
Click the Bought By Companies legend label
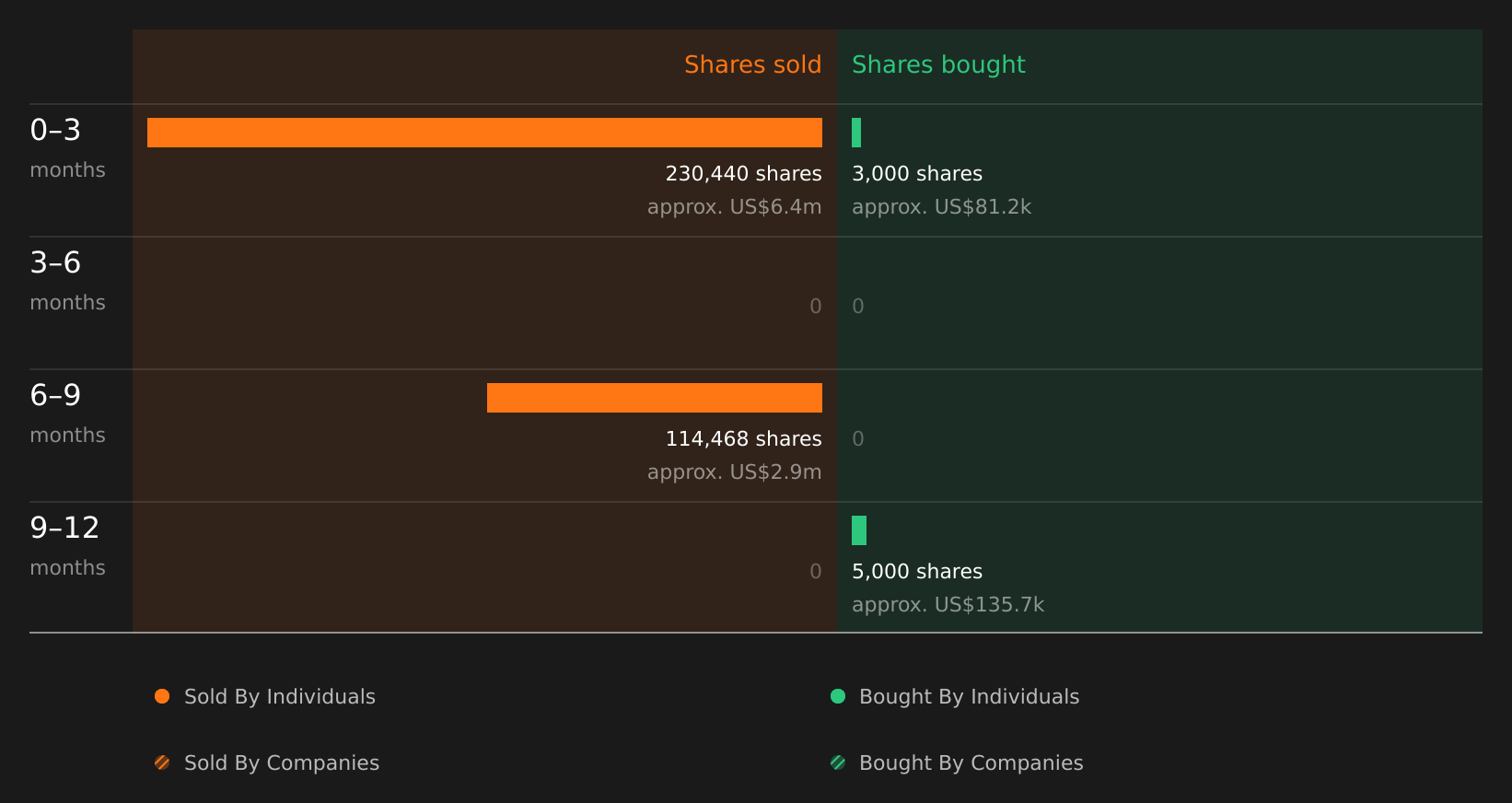click(971, 763)
